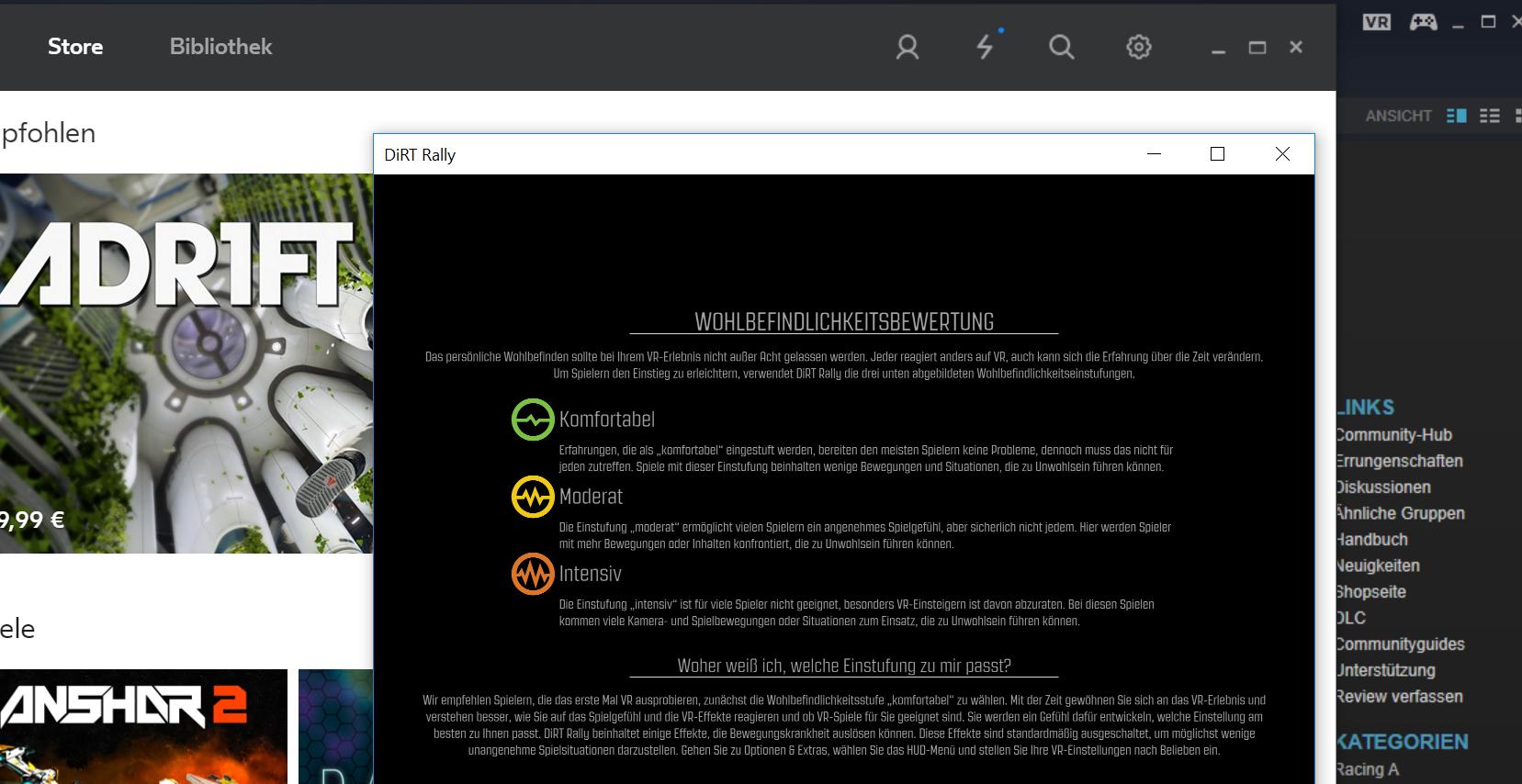Close the DiRT Rally window
The image size is (1522, 784).
[x=1282, y=154]
